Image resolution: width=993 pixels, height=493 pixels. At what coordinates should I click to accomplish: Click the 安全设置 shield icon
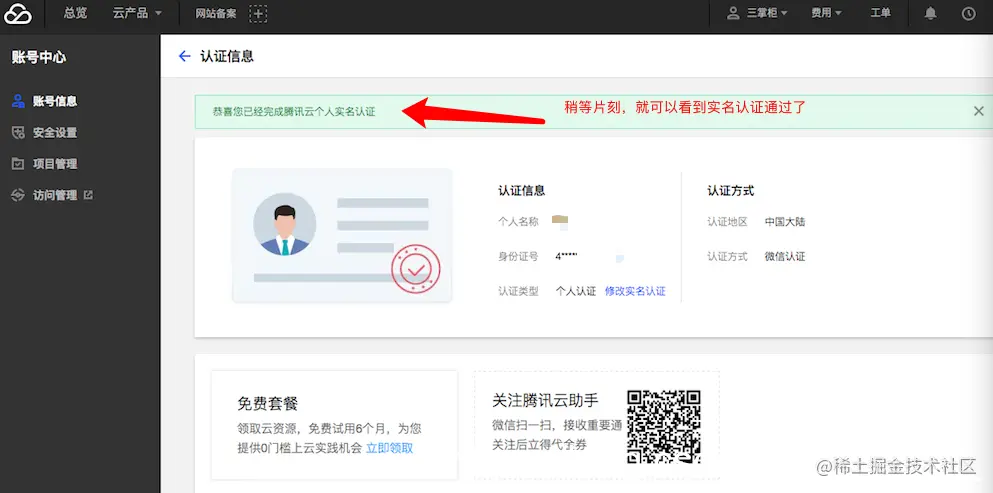[x=18, y=132]
